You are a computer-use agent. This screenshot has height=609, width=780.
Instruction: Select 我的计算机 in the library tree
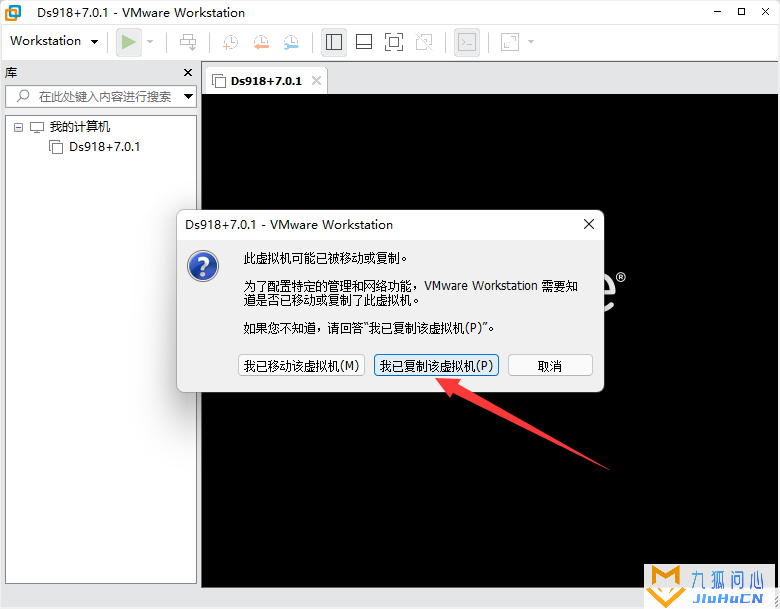tap(80, 127)
